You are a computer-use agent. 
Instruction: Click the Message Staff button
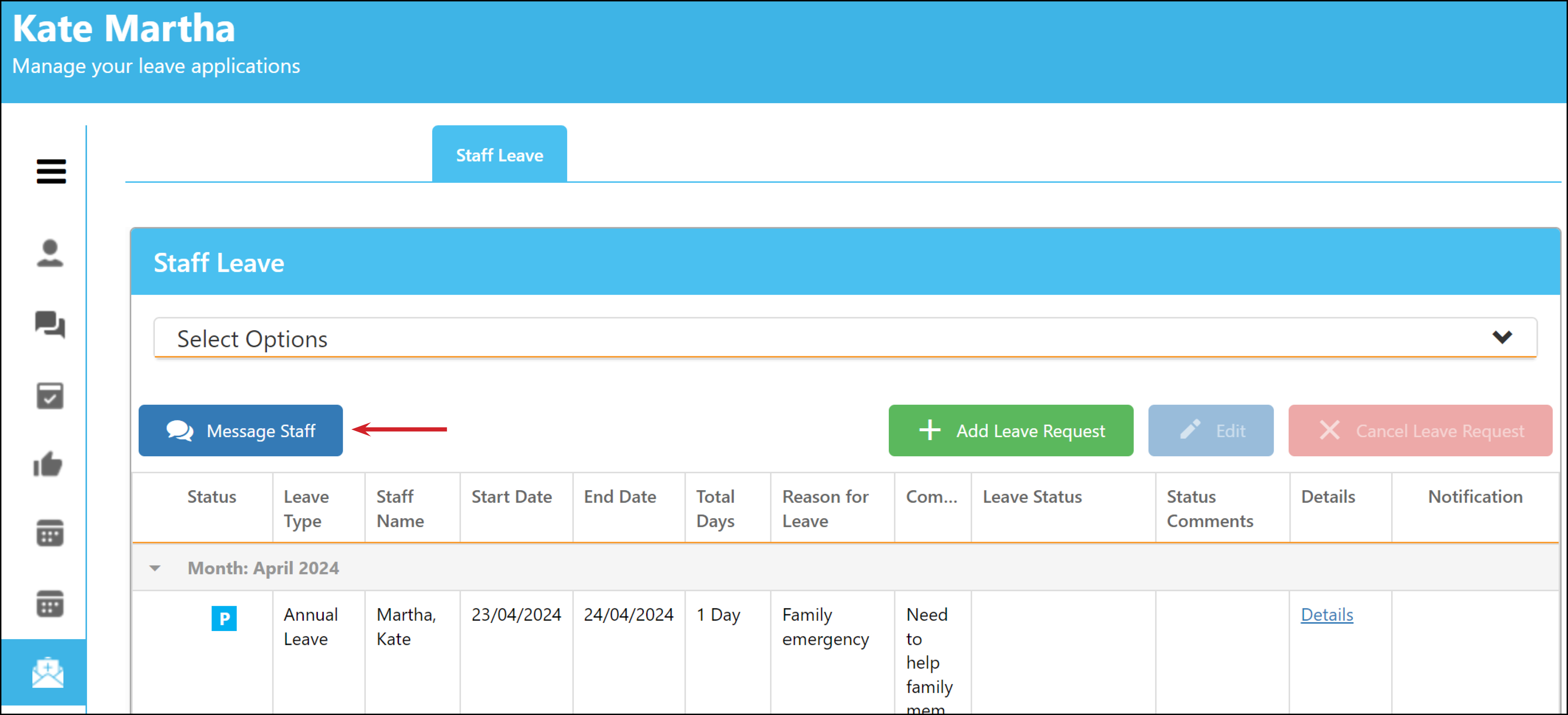click(241, 430)
